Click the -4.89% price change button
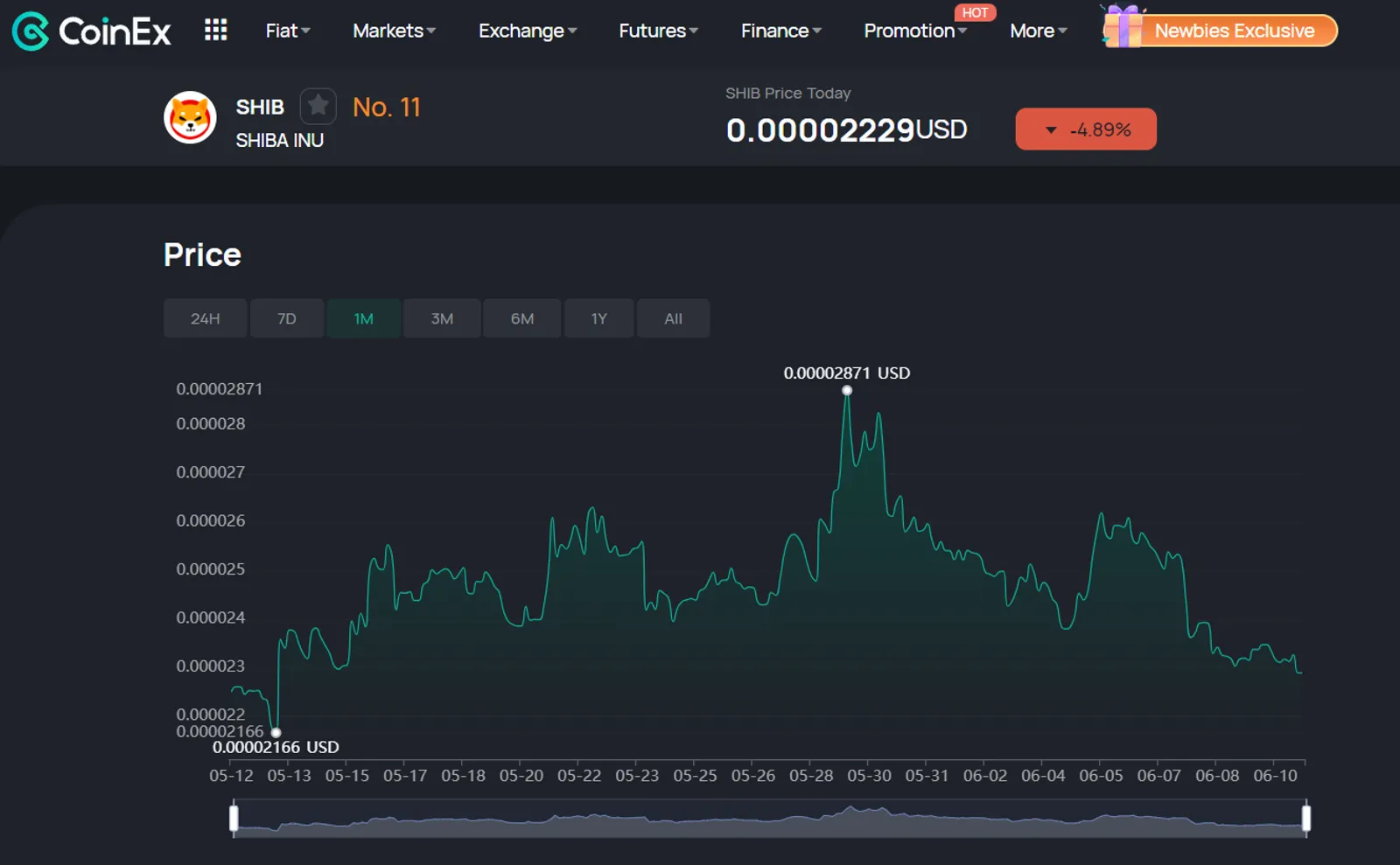 point(1086,129)
